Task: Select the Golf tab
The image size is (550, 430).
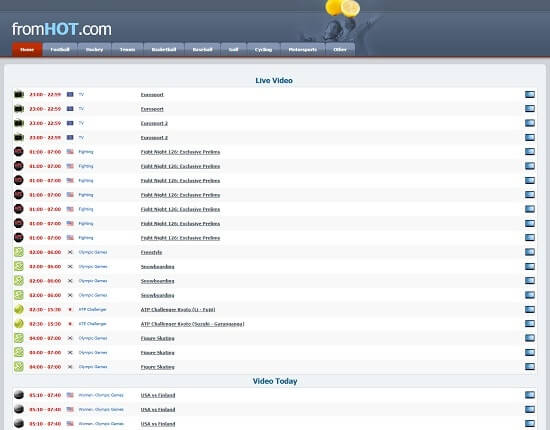Action: coord(234,50)
